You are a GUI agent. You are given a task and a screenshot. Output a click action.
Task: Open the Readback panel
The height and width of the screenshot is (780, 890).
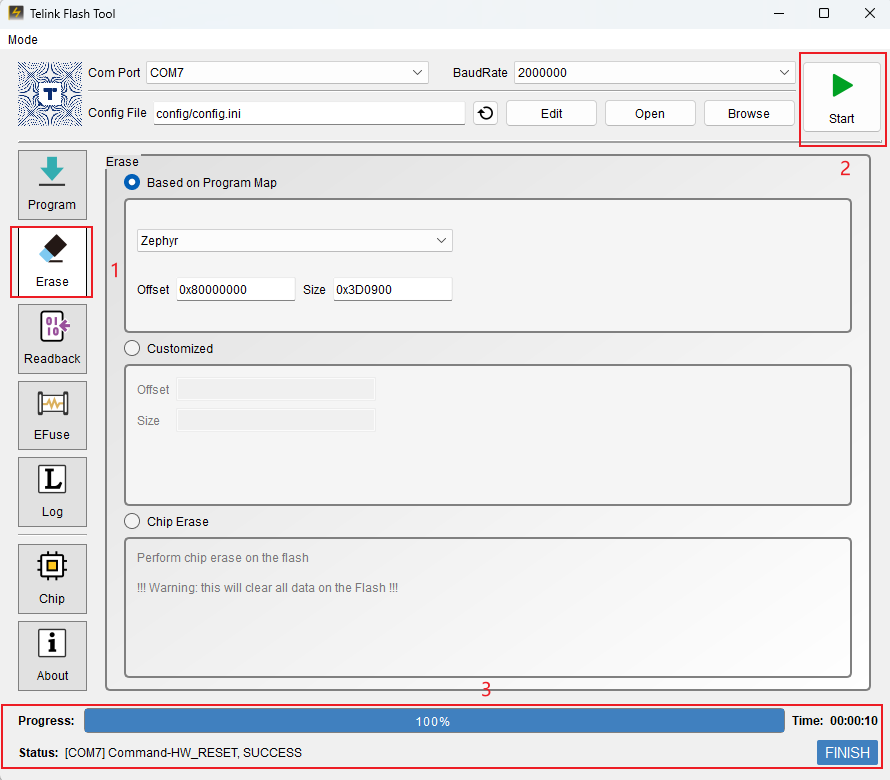point(52,339)
